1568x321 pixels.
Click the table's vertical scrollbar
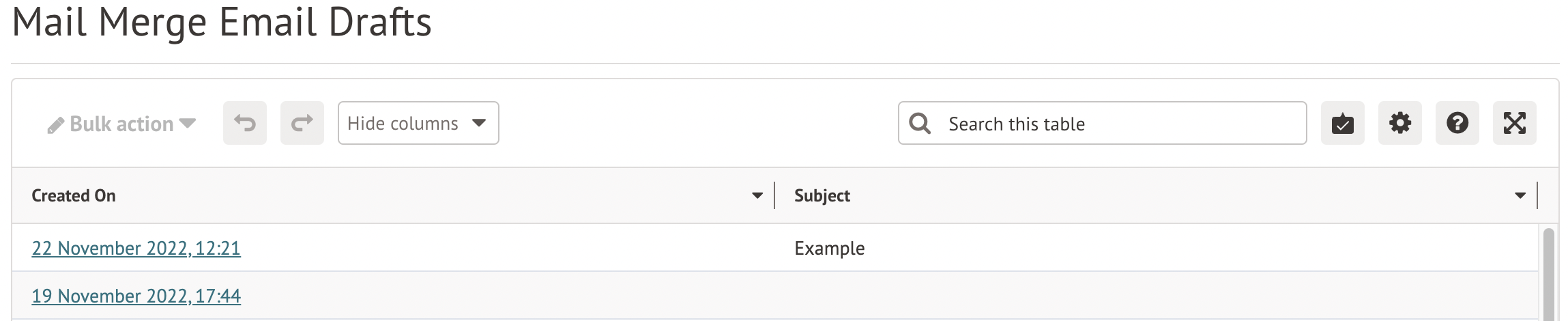1548,273
